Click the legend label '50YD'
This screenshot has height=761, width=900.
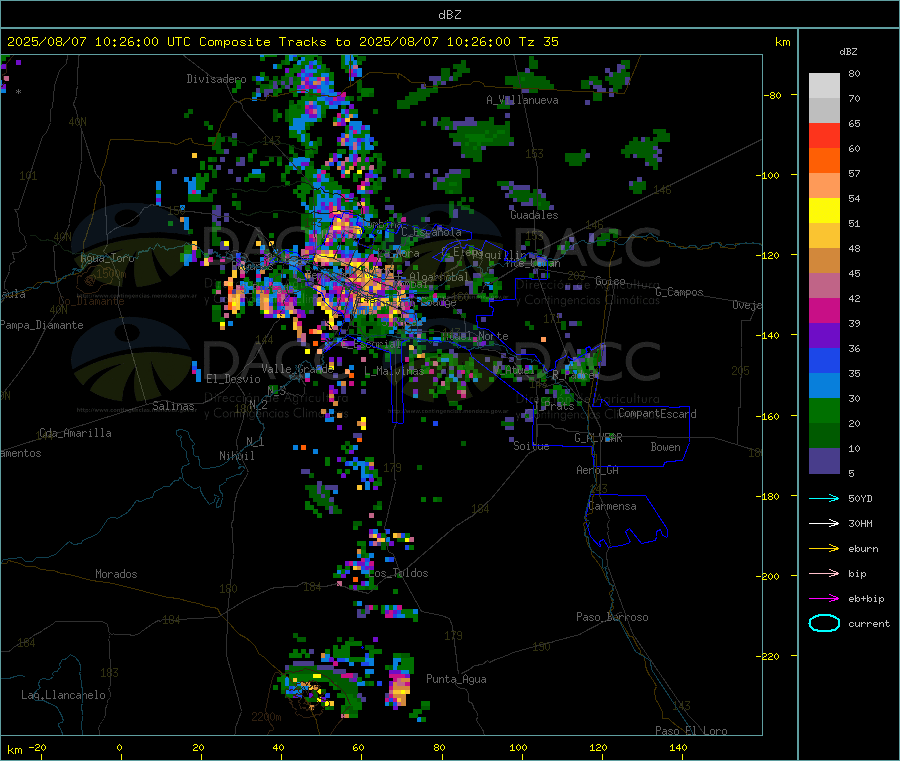[x=860, y=498]
